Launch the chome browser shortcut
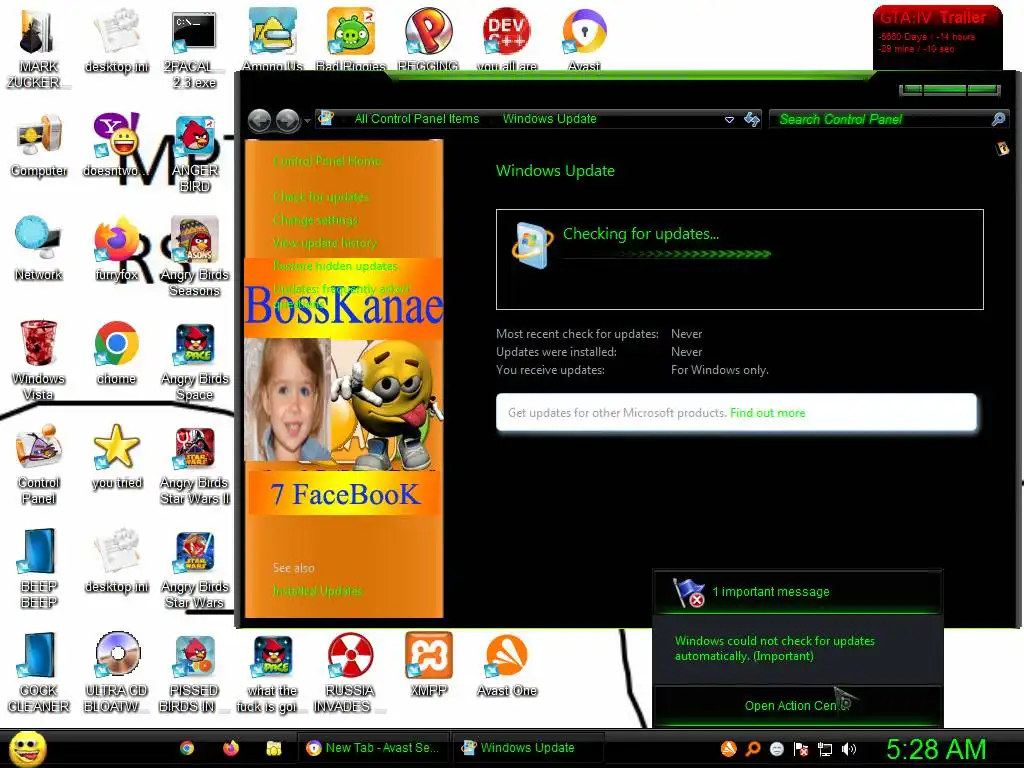 tap(116, 353)
